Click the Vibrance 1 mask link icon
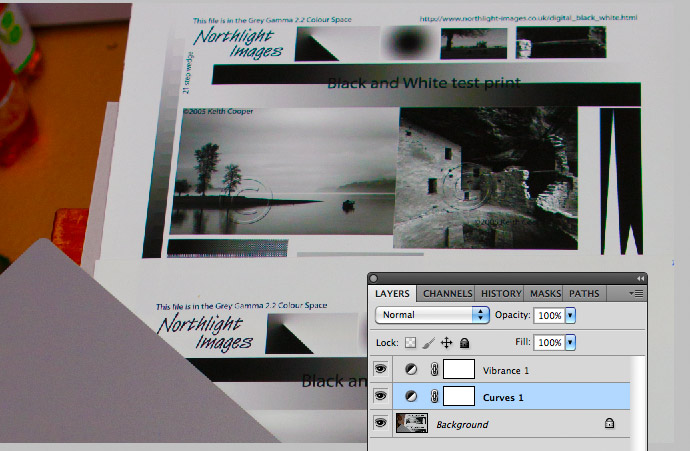Viewport: 690px width, 451px height. 434,369
